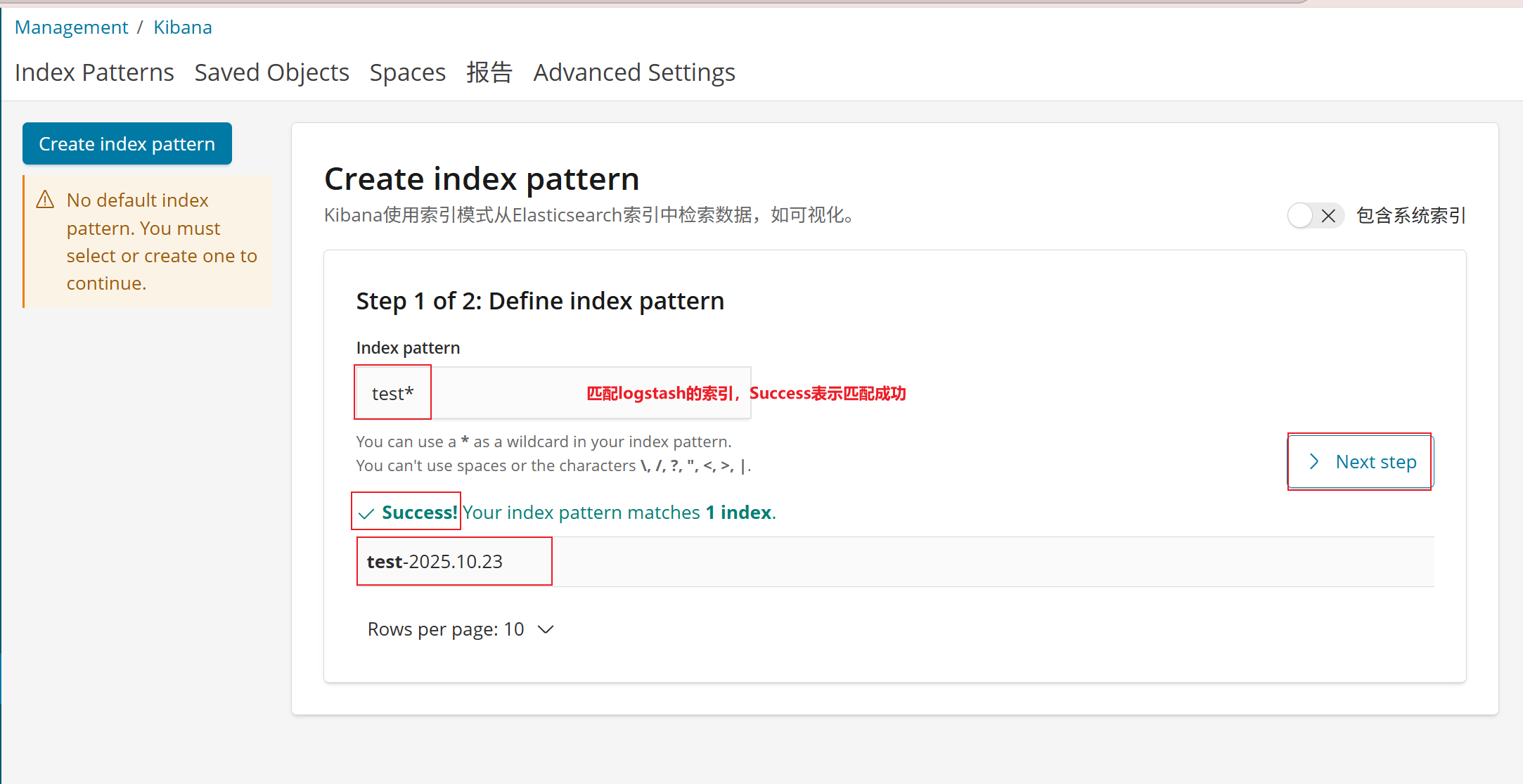Toggle the include system indices switch
Image resolution: width=1523 pixels, height=784 pixels.
coord(1315,216)
